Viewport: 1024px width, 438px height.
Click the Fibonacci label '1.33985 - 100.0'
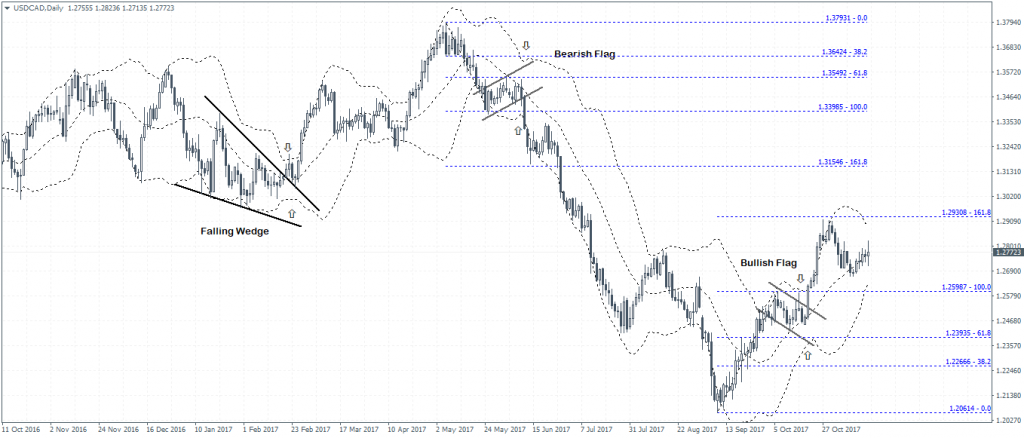(841, 106)
